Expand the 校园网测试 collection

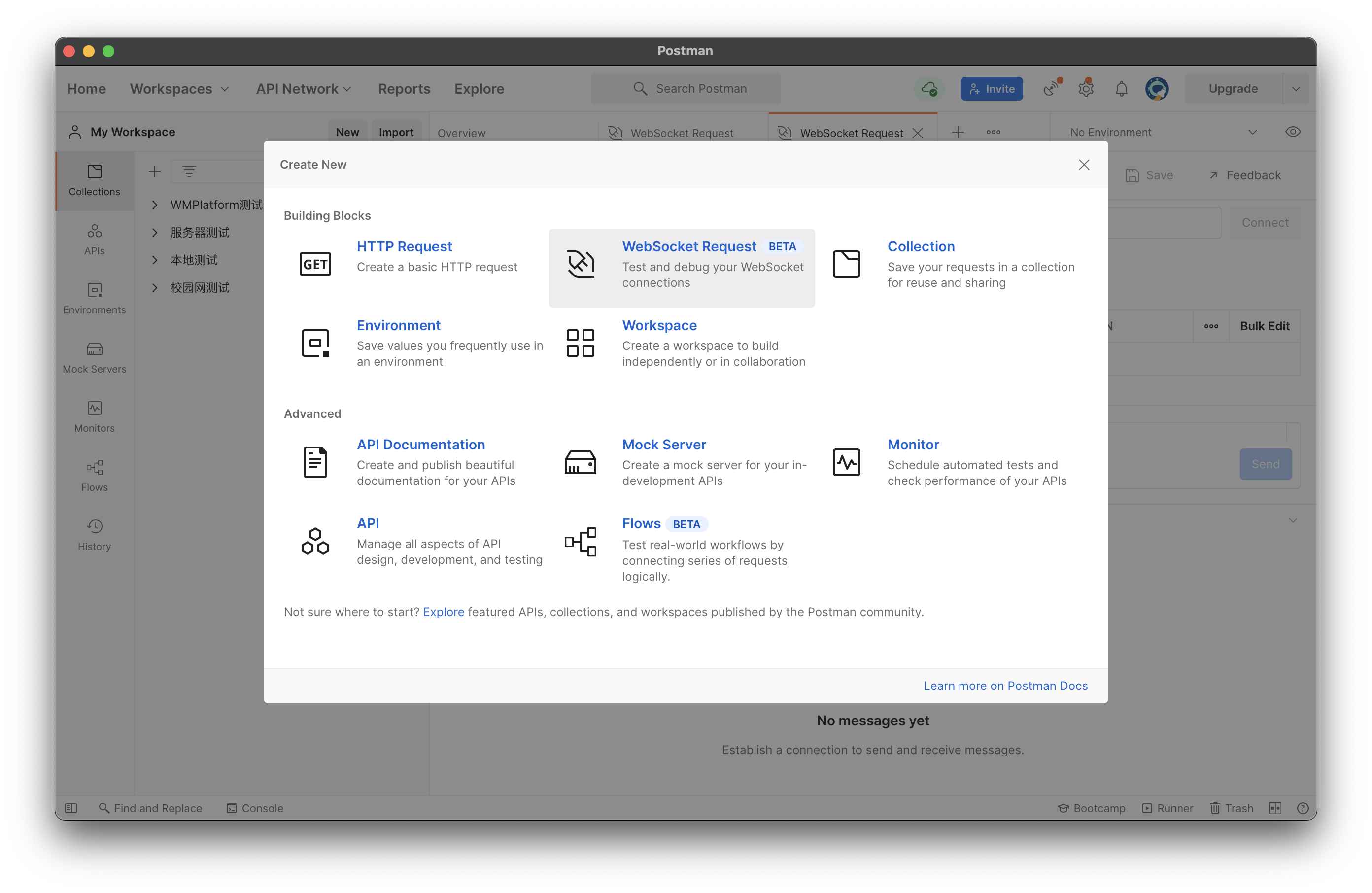pos(154,288)
